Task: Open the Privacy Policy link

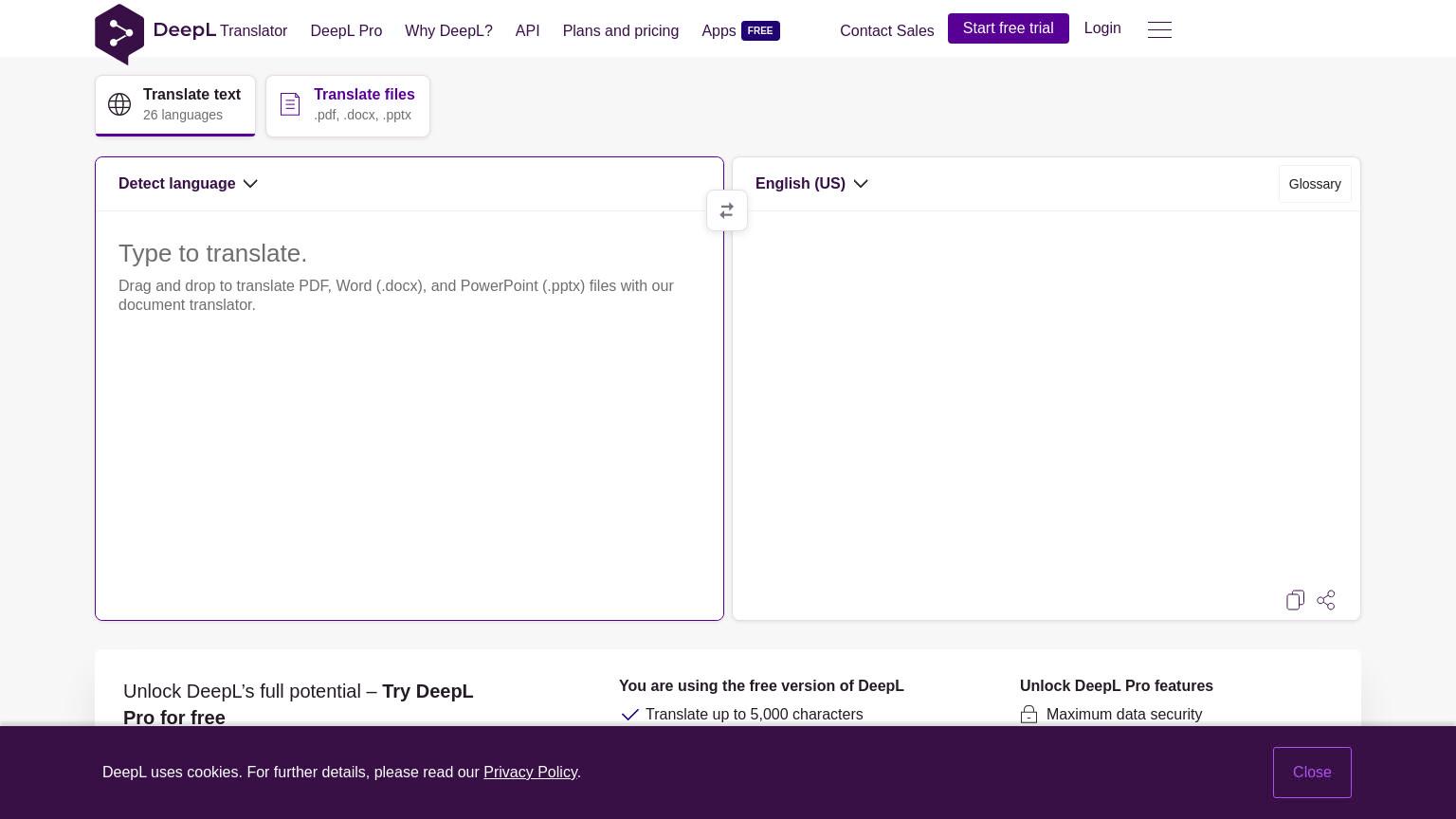Action: pyautogui.click(x=530, y=773)
